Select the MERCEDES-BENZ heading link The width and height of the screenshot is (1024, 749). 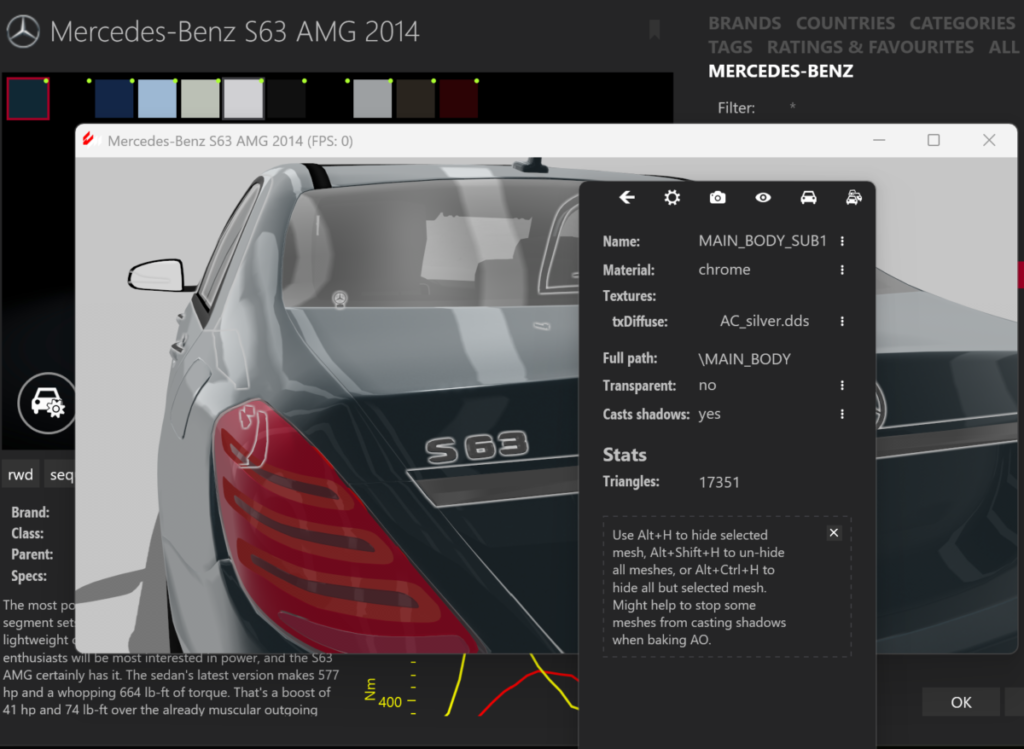point(780,71)
